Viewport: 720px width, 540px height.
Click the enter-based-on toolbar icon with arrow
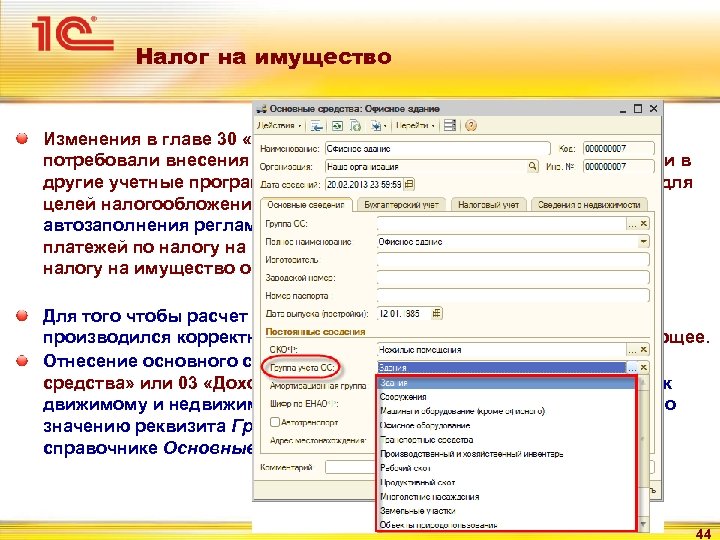point(377,125)
